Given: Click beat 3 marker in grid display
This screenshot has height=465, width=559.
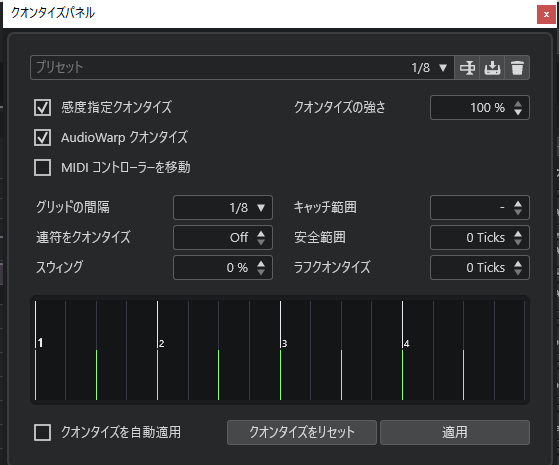Looking at the screenshot, I should click(284, 343).
